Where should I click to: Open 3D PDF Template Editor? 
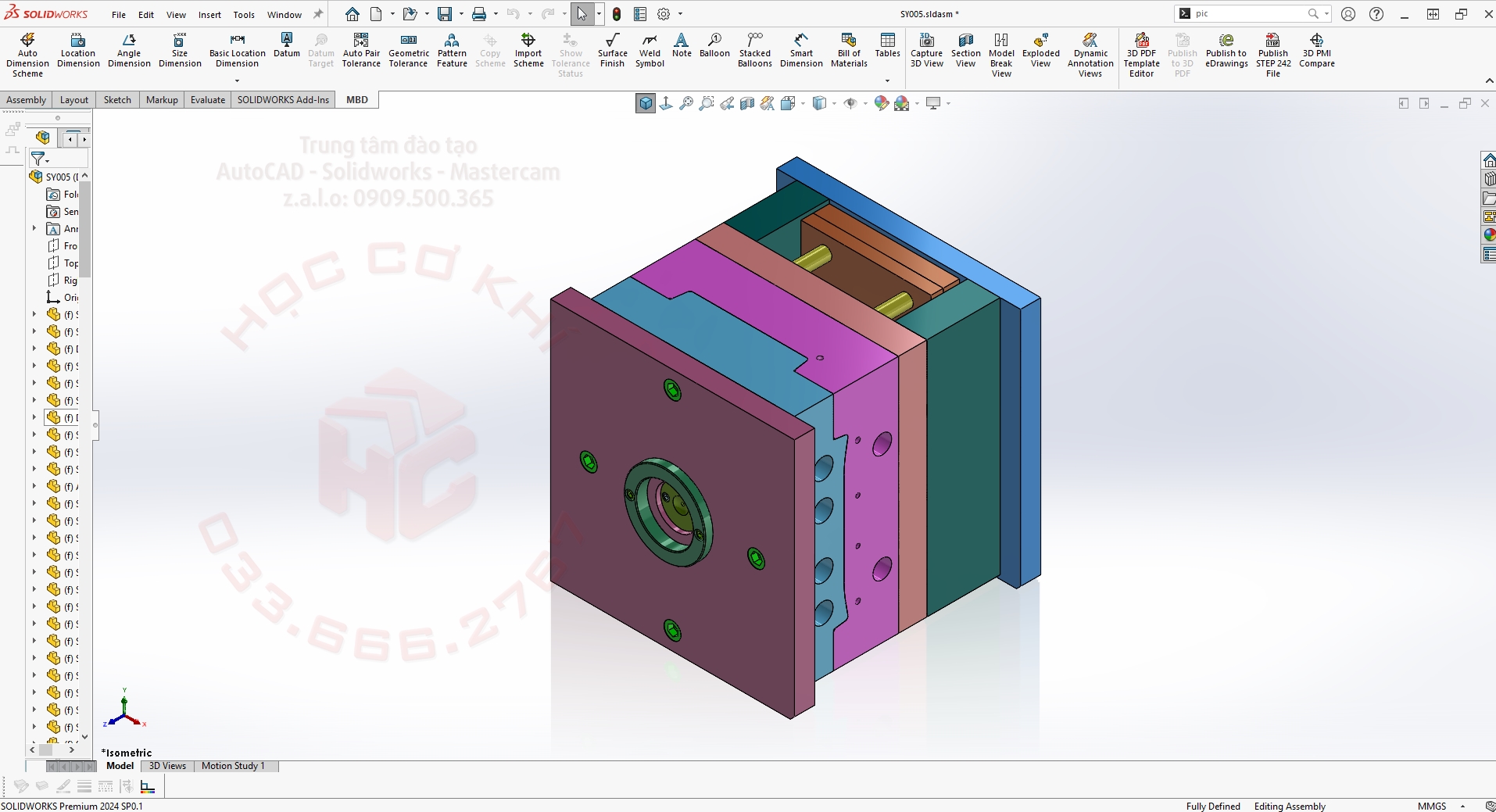1142,55
